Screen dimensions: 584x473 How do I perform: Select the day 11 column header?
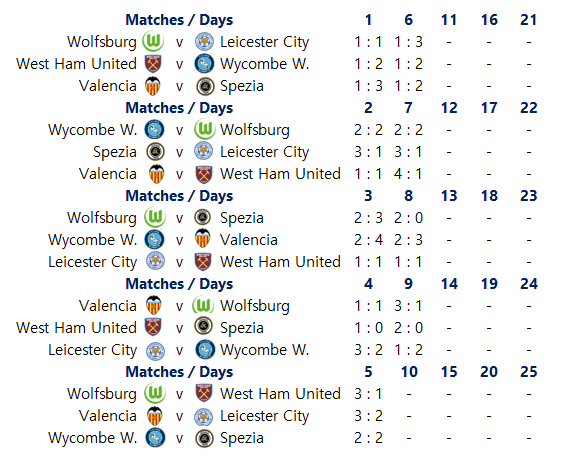coord(449,20)
